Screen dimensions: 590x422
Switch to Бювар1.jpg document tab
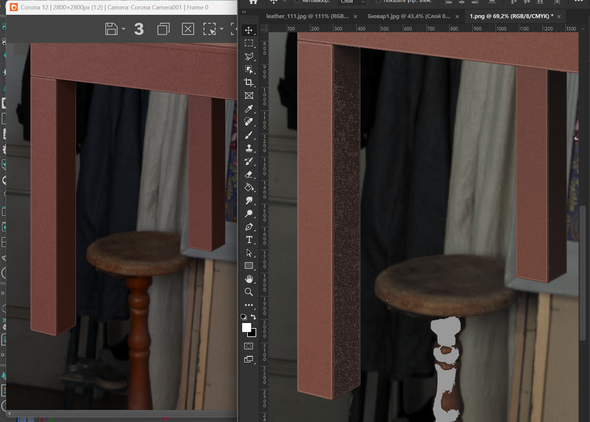tap(409, 16)
